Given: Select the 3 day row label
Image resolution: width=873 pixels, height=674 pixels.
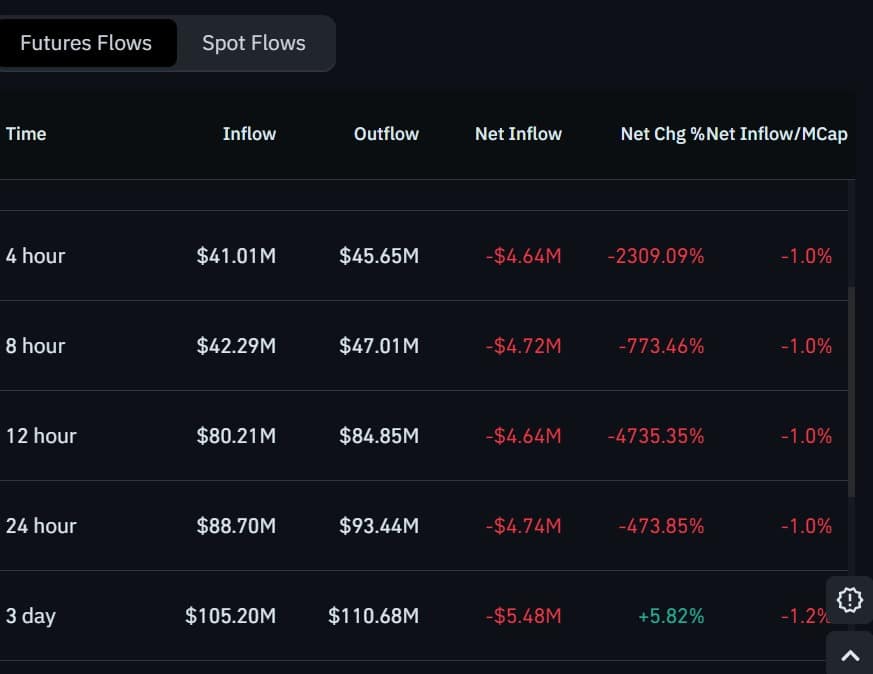Looking at the screenshot, I should coord(31,616).
